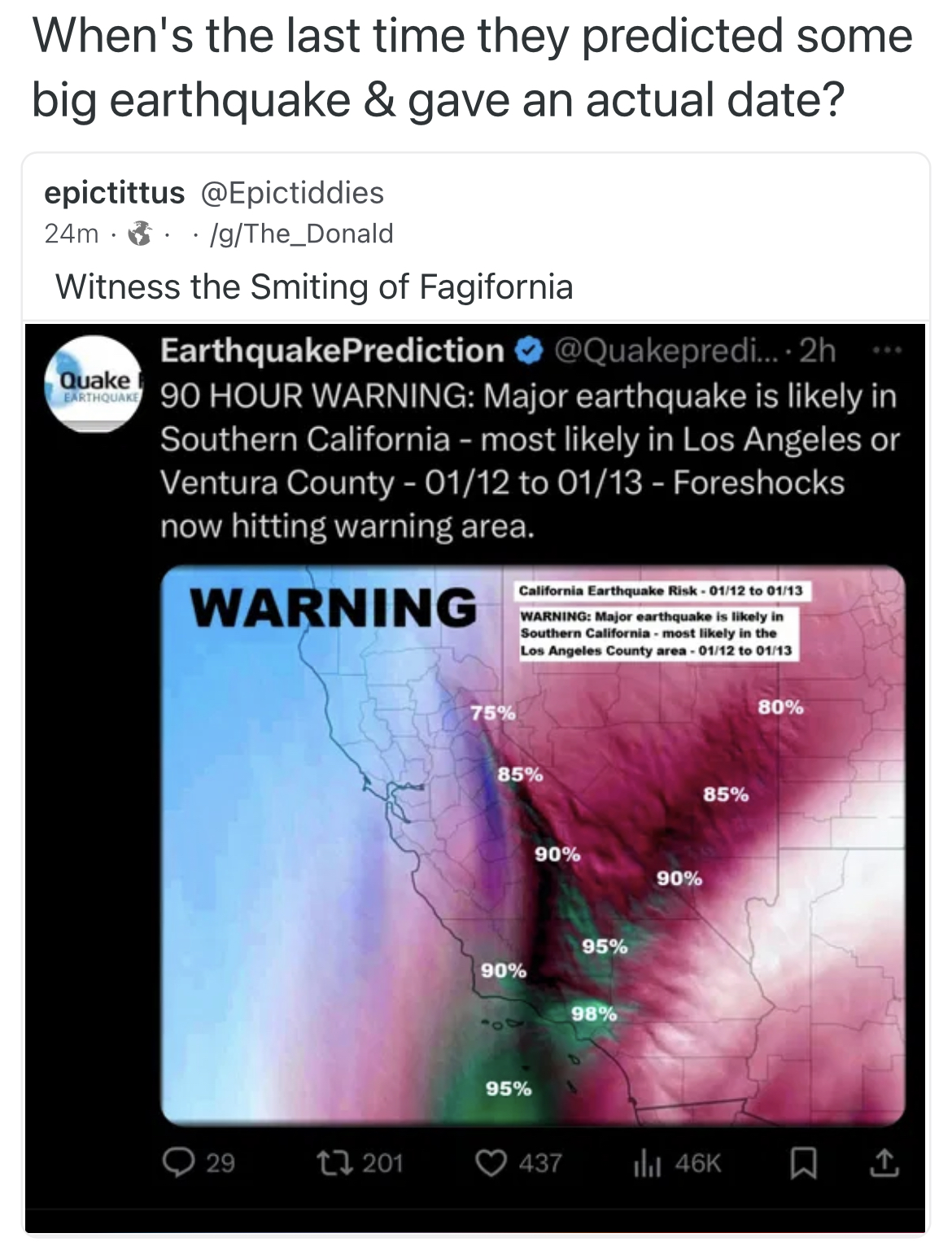Image resolution: width=952 pixels, height=1242 pixels.
Task: Click the 98% risk label on map
Action: (x=593, y=1013)
